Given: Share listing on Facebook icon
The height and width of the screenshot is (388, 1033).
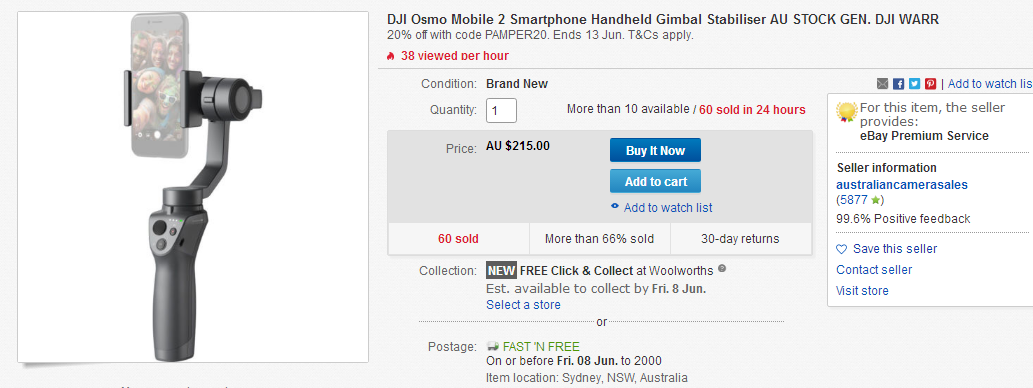Looking at the screenshot, I should tap(899, 84).
